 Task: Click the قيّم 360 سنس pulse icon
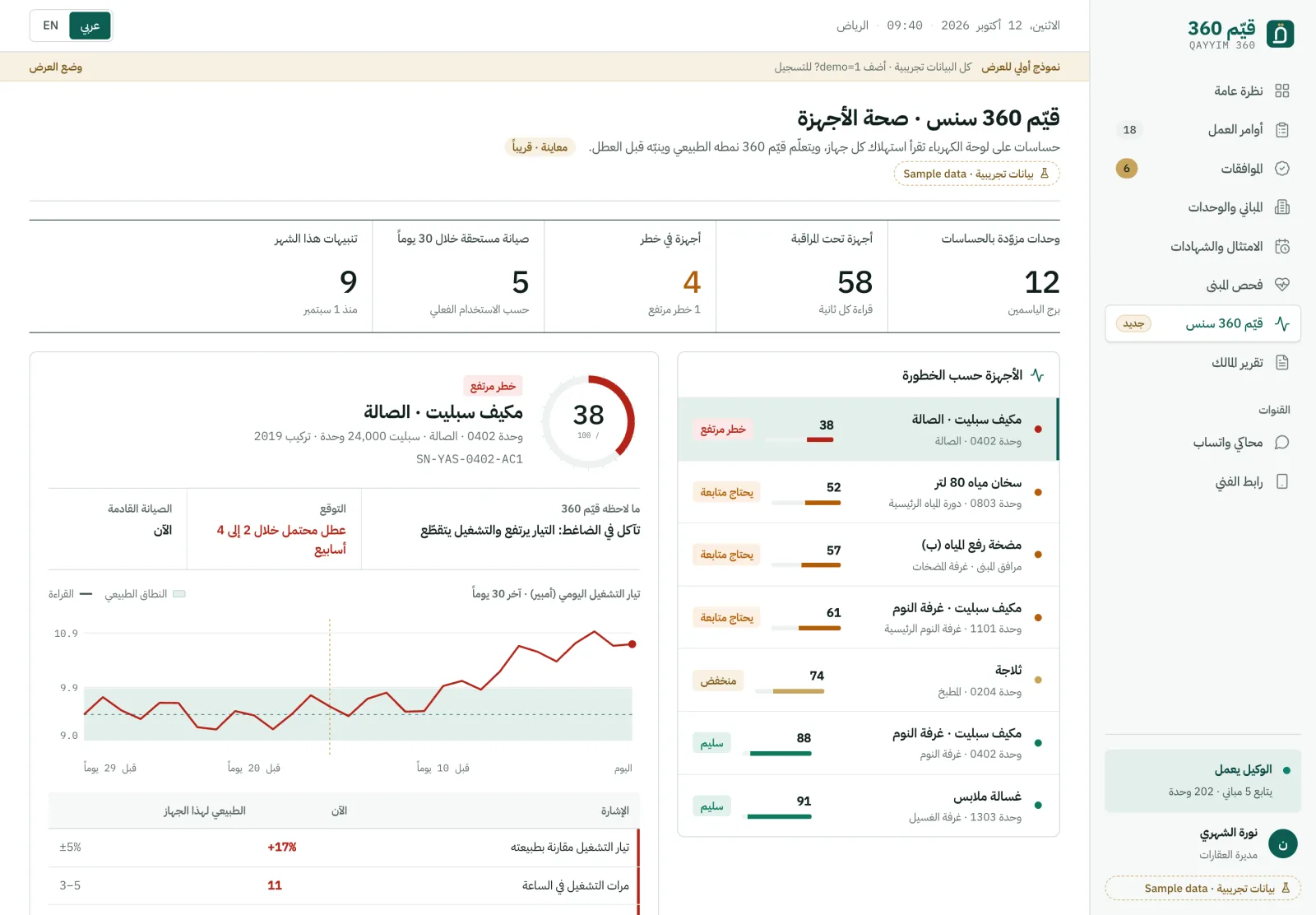click(1281, 323)
